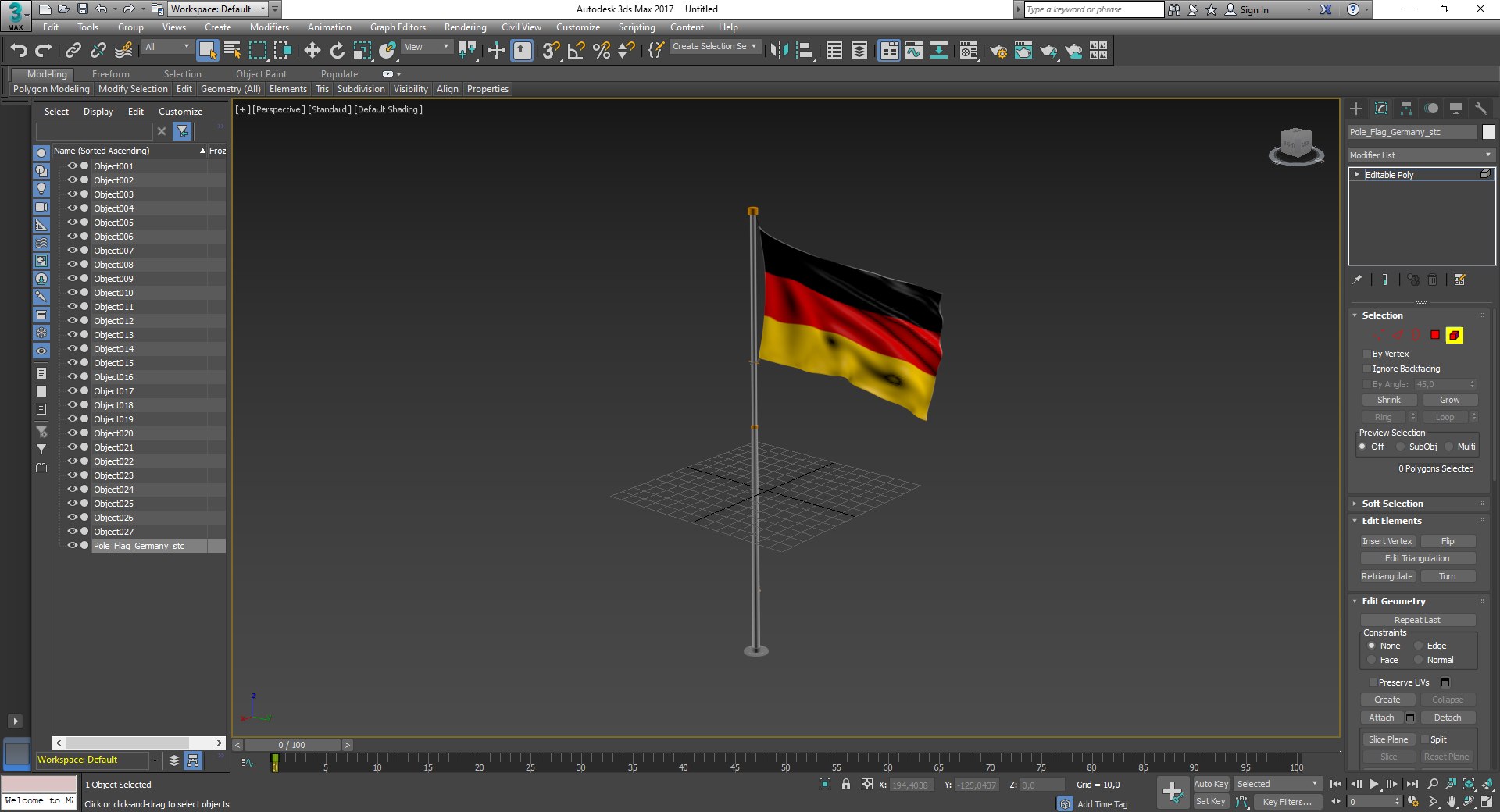Click the Flip button in Edit Elements
1500x812 pixels.
(1448, 541)
